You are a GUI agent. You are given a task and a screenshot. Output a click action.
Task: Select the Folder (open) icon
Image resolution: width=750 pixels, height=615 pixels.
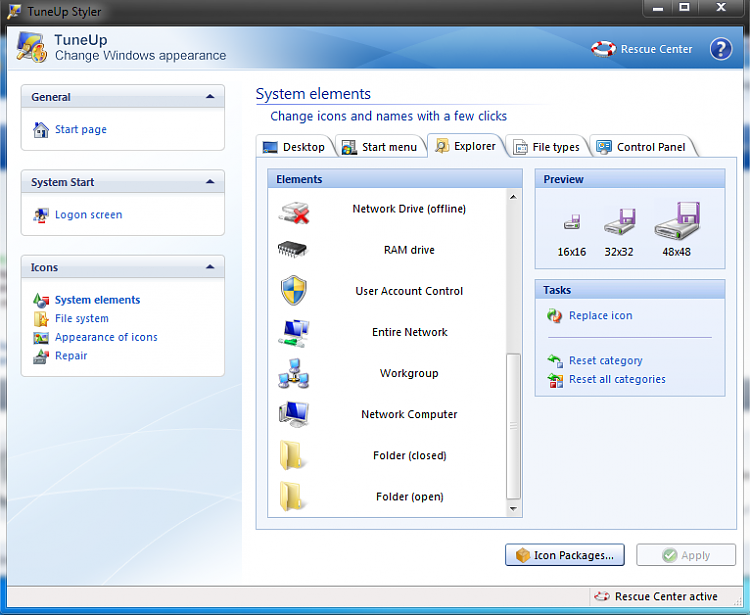pos(292,496)
